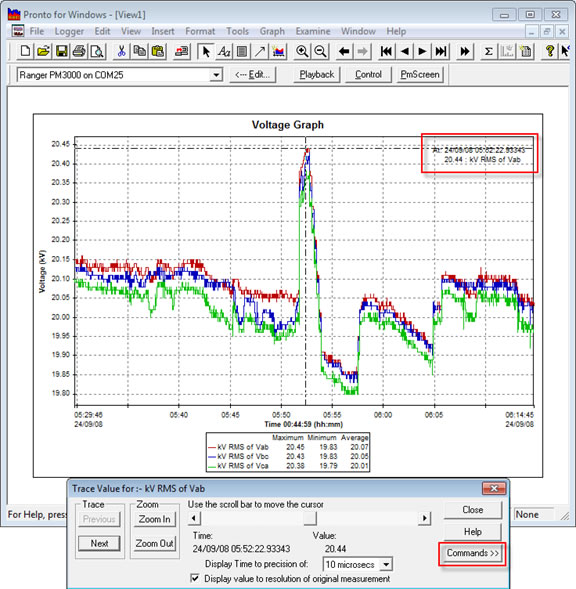Click the Sigma summary icon
The image size is (576, 589).
488,51
